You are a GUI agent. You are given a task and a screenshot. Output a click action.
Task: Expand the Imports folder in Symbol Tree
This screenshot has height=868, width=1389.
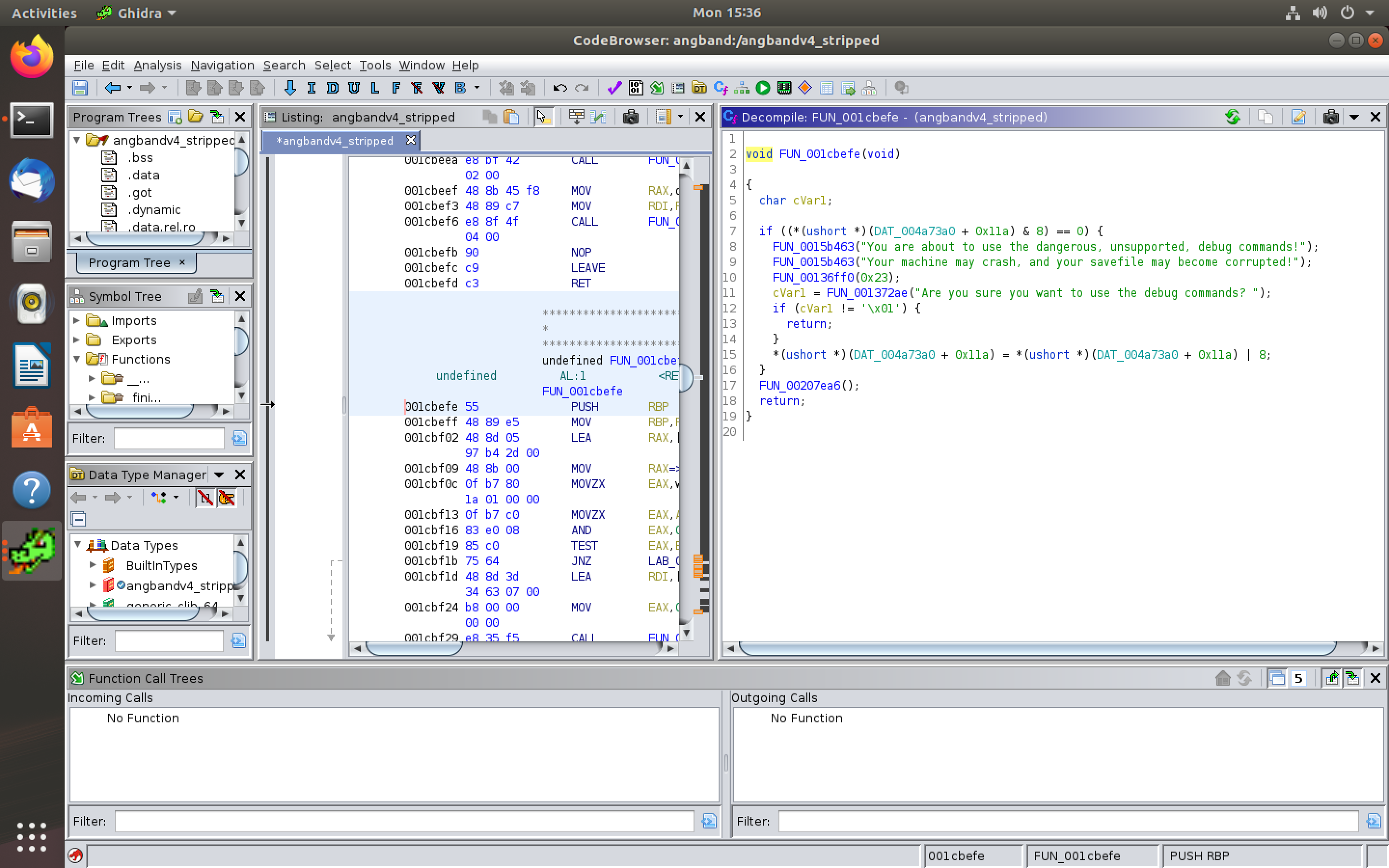77,320
